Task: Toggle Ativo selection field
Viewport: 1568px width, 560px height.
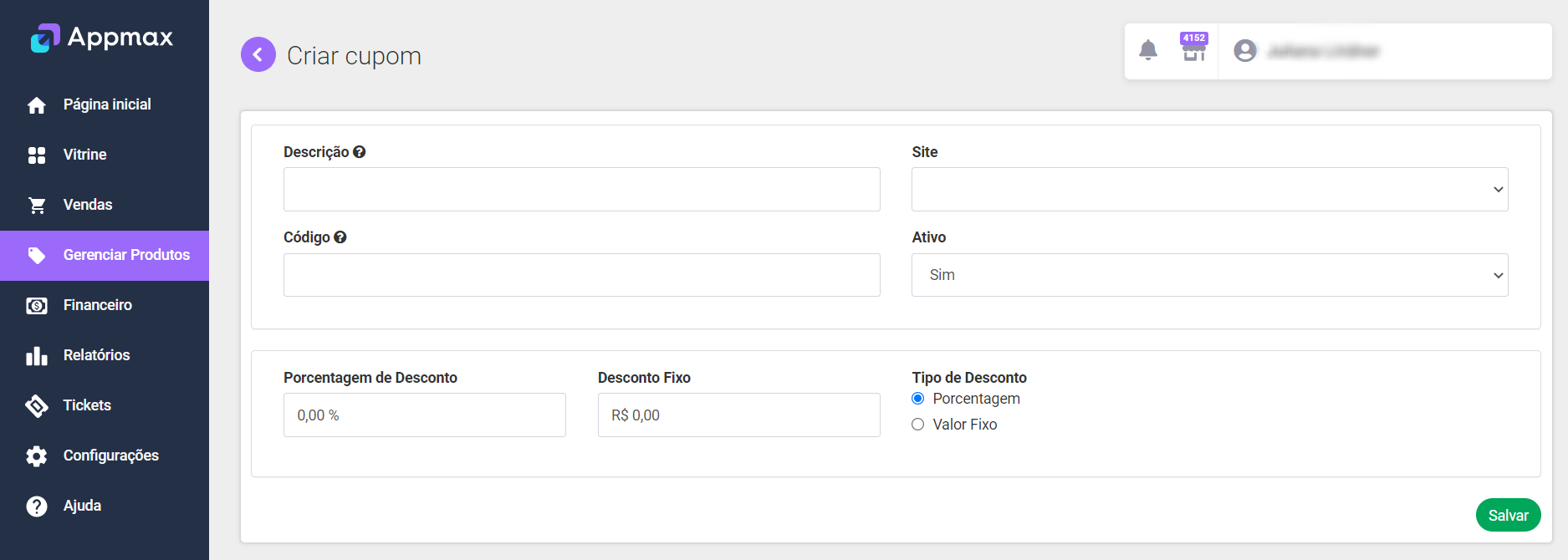Action: click(1209, 274)
